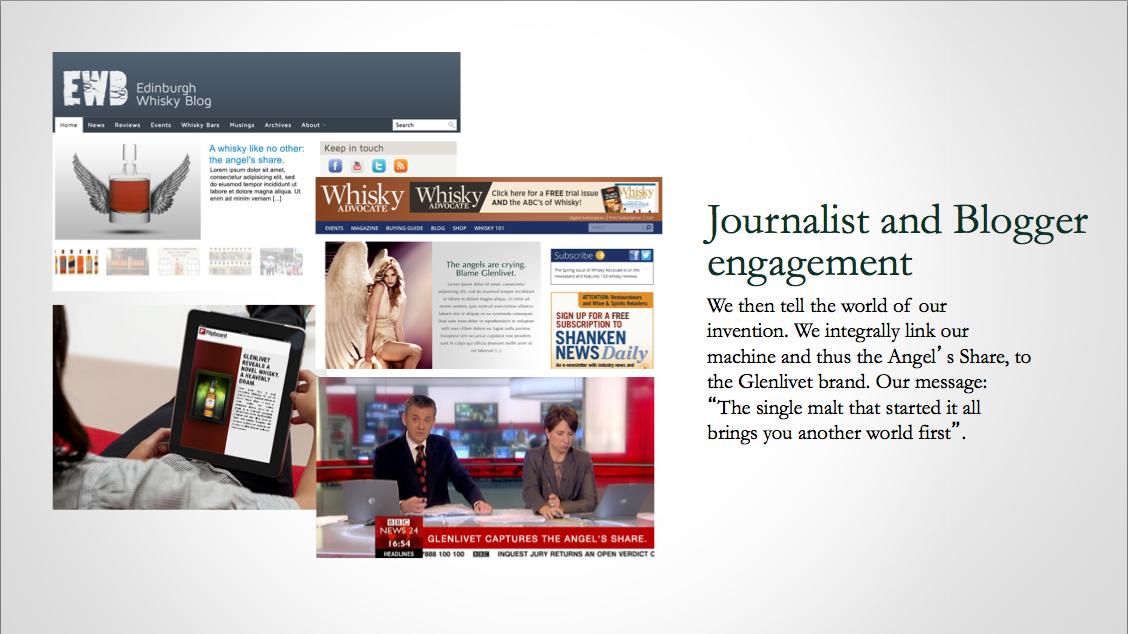This screenshot has height=634, width=1128.
Task: Click the EWB logo on Edinburgh Whisky Blog
Action: [x=95, y=89]
